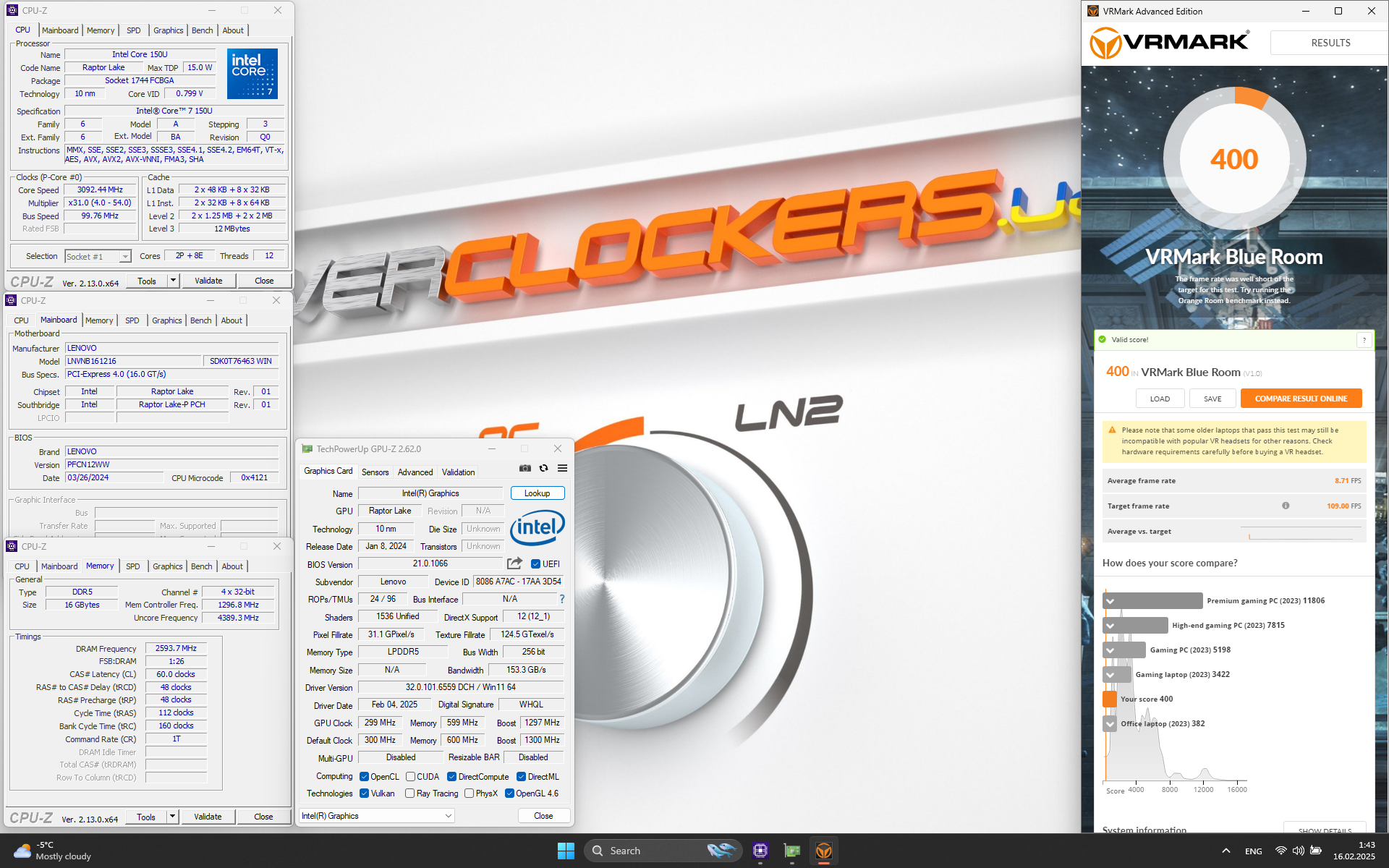This screenshot has height=868, width=1389.
Task: Open the weather widget on taskbar
Action: click(54, 851)
